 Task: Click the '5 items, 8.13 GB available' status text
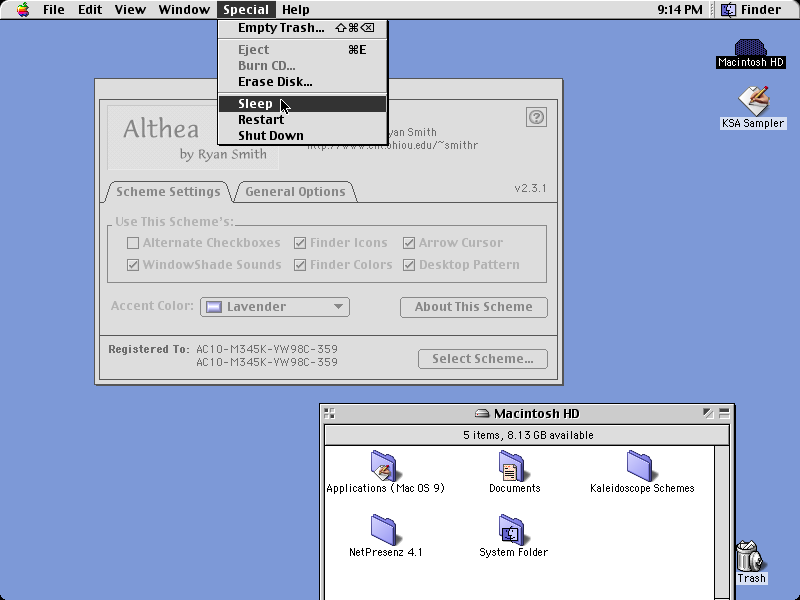coord(528,435)
